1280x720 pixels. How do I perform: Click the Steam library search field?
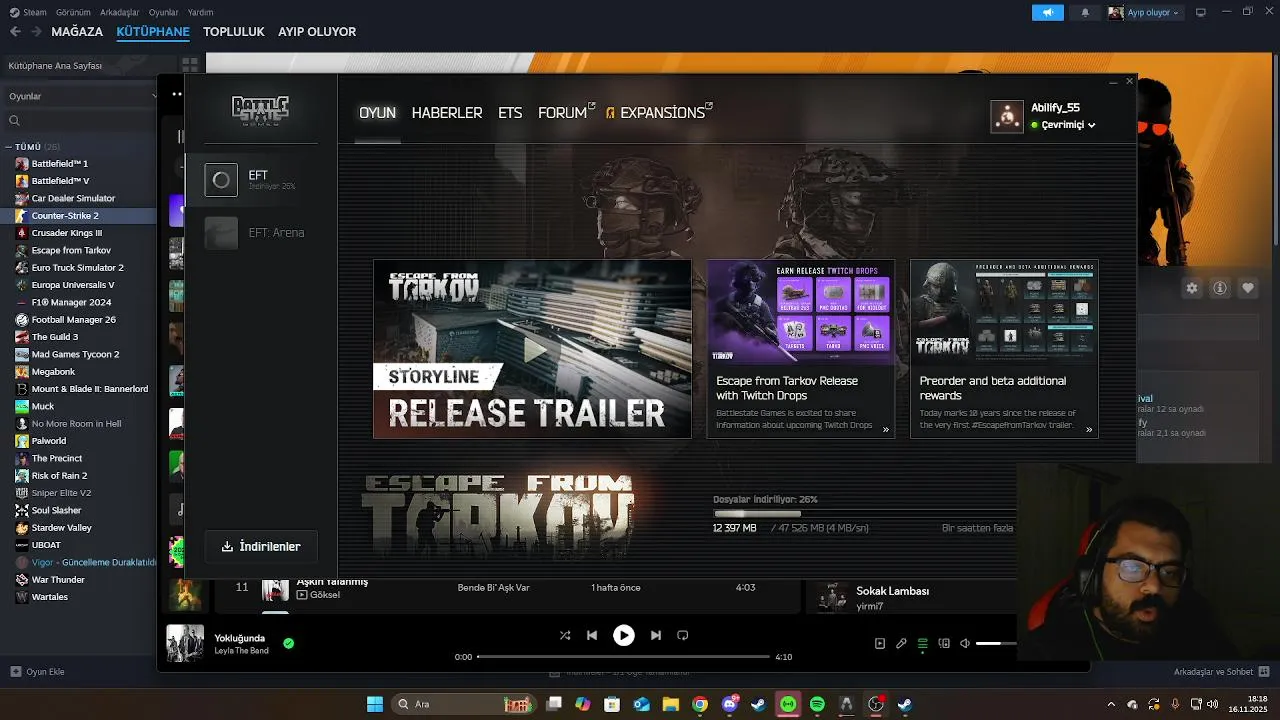click(x=80, y=120)
